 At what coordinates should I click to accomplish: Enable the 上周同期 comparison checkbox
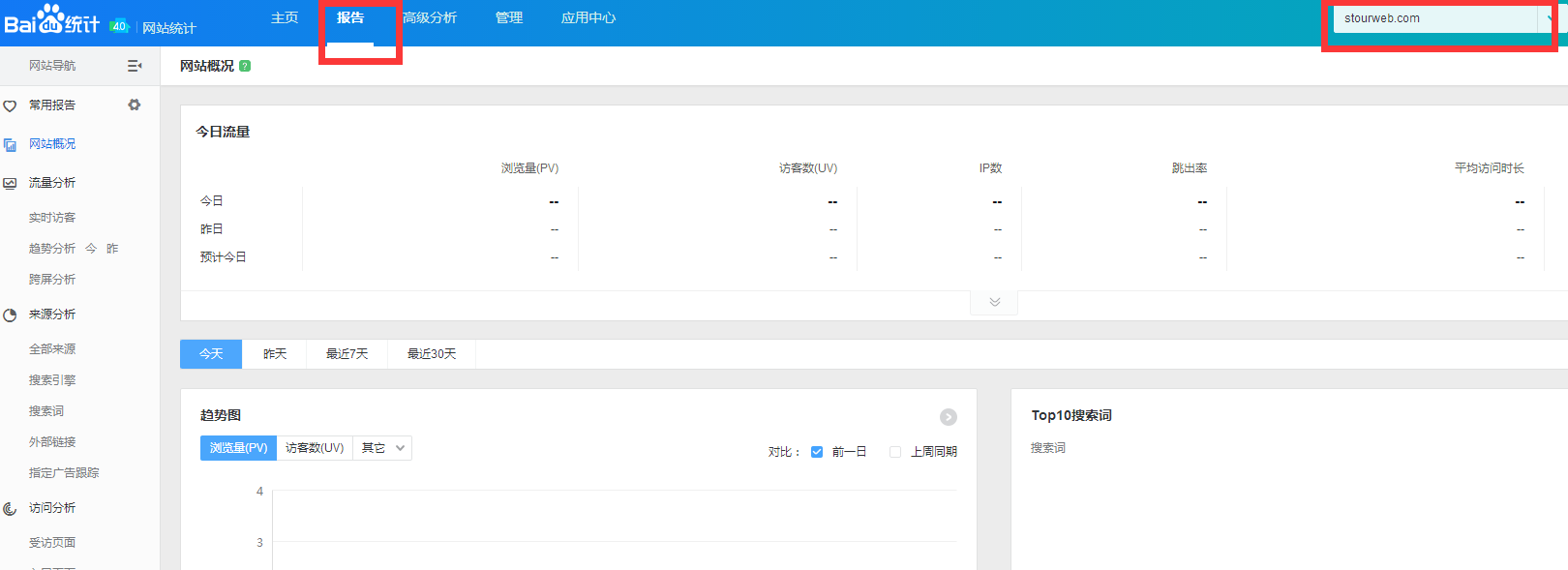coord(895,452)
